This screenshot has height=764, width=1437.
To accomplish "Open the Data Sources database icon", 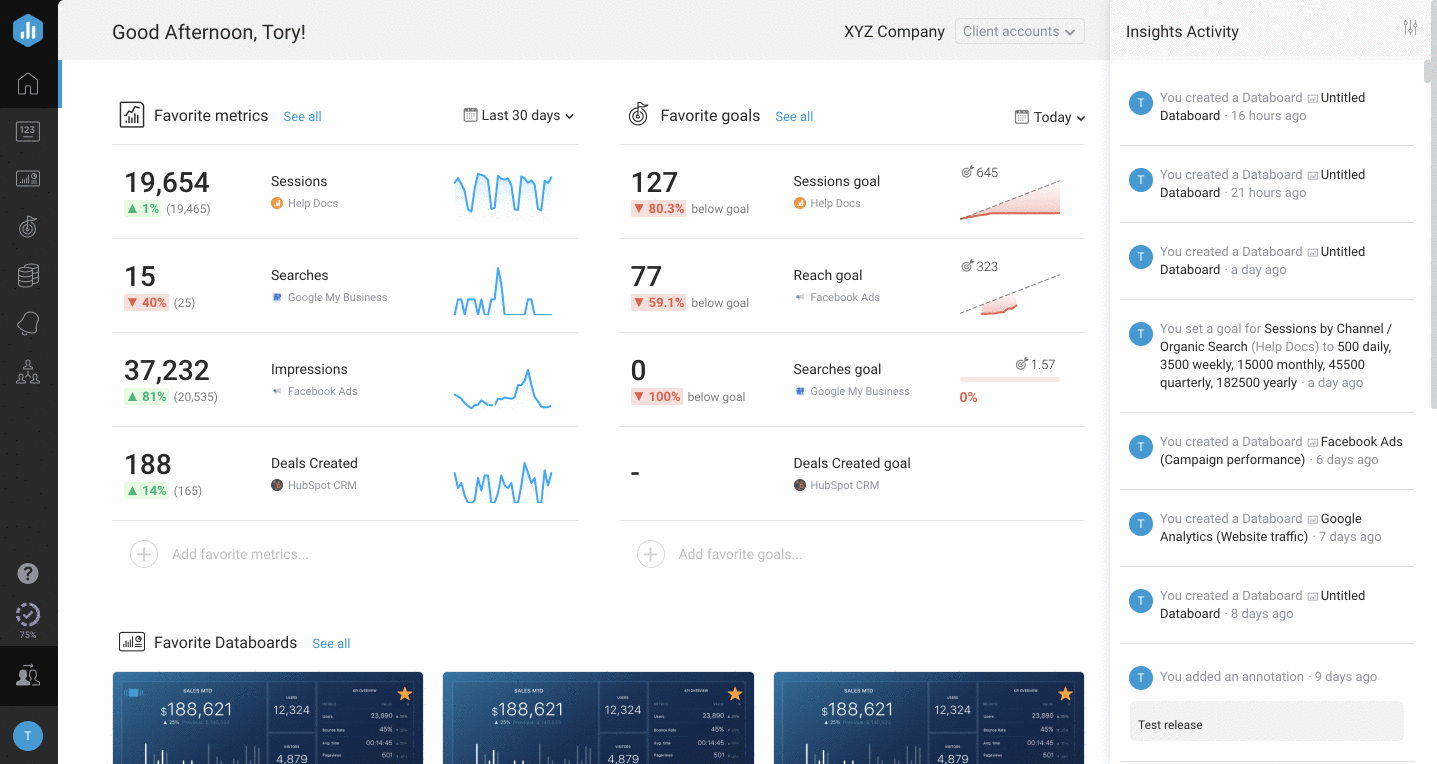I will pyautogui.click(x=28, y=275).
